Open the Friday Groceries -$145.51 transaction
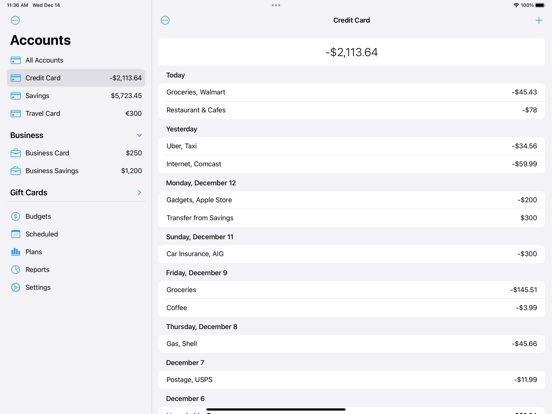Viewport: 552px width, 414px height. point(352,290)
